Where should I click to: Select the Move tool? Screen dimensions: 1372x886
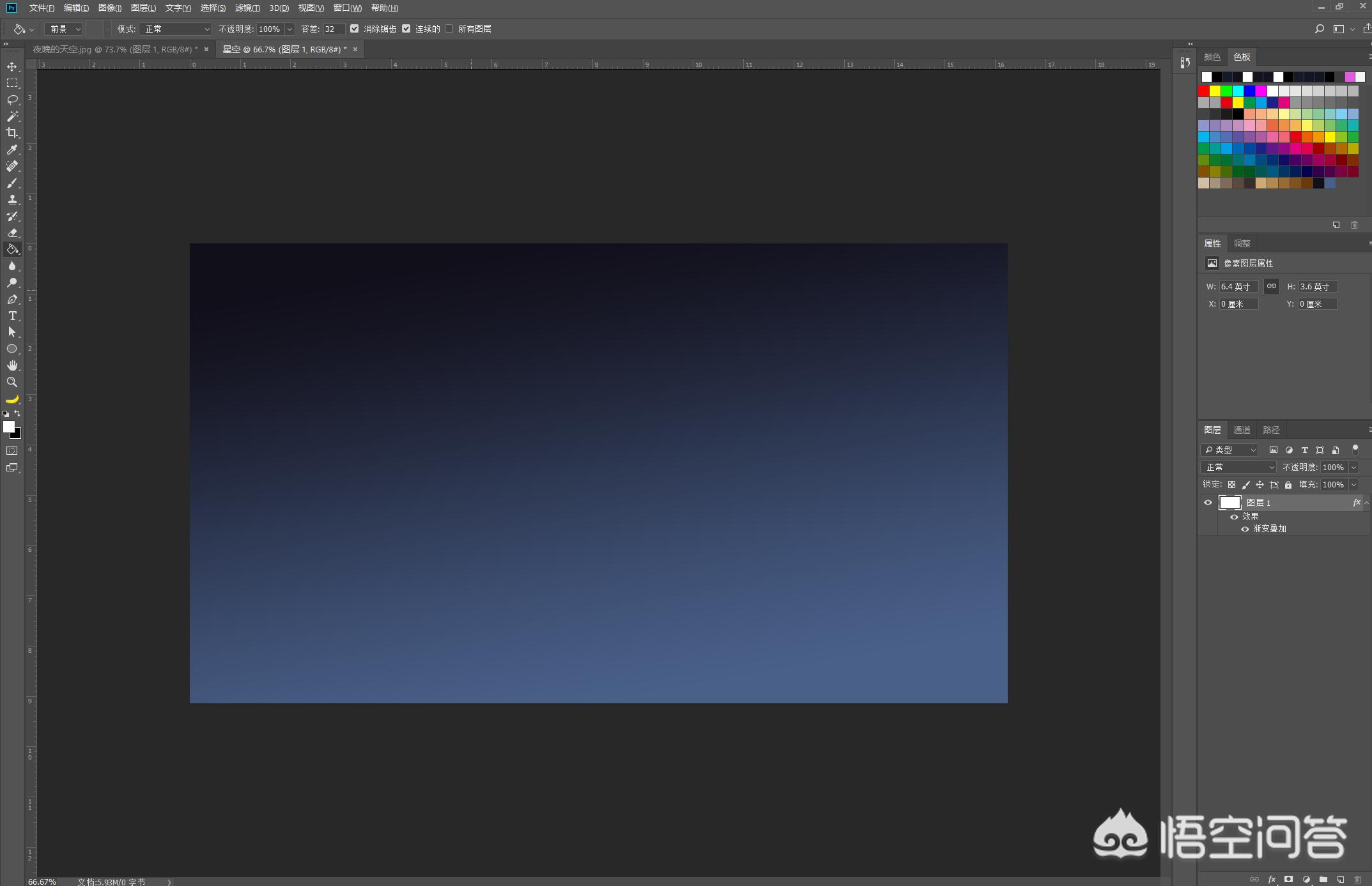[12, 66]
